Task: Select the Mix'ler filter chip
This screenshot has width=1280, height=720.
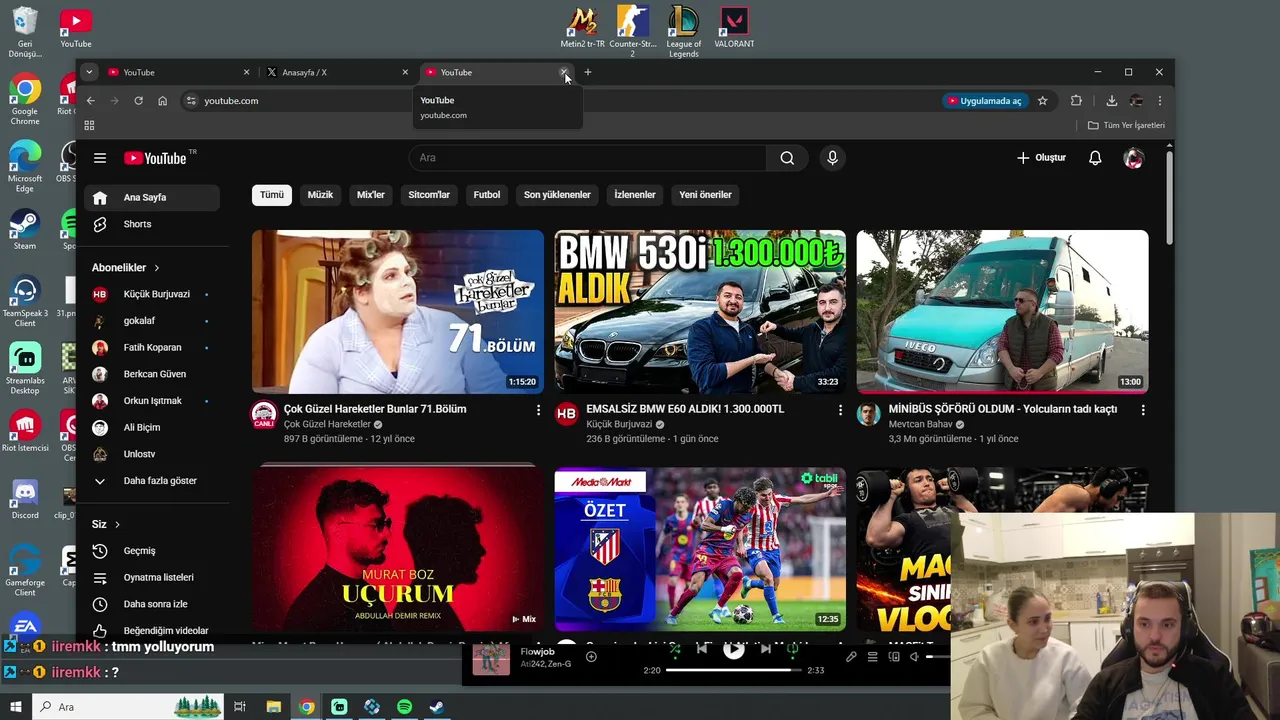Action: click(371, 195)
